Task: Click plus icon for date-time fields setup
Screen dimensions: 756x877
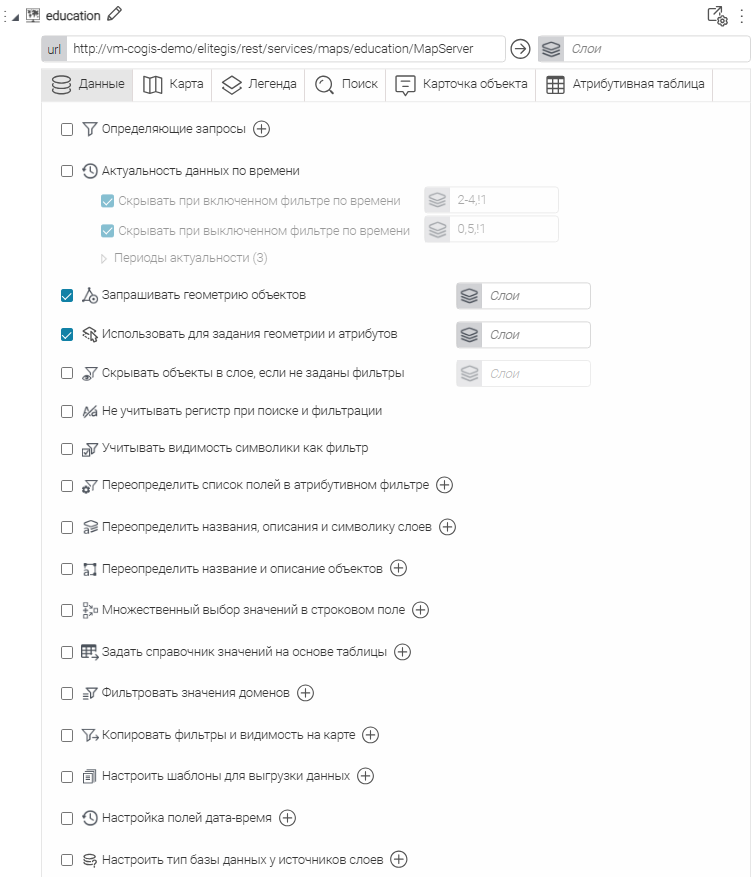Action: tap(287, 818)
